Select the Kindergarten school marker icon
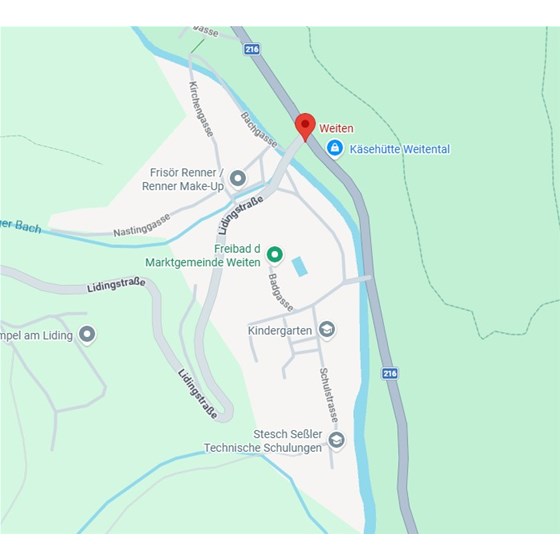Viewport: 560px width, 560px height. 326,330
